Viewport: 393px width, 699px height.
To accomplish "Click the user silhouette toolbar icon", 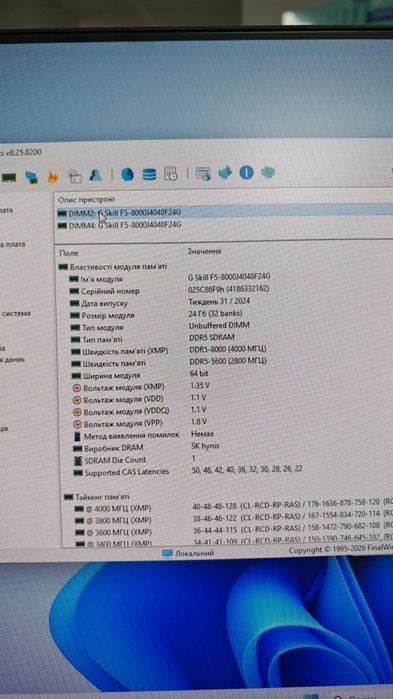I will click(x=95, y=175).
